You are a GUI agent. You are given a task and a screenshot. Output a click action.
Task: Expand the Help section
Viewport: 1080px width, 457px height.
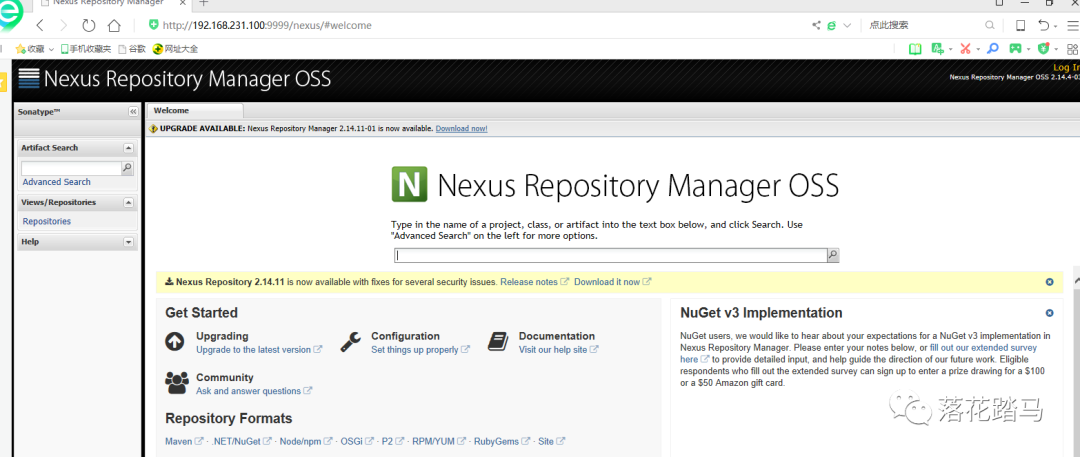tap(128, 242)
